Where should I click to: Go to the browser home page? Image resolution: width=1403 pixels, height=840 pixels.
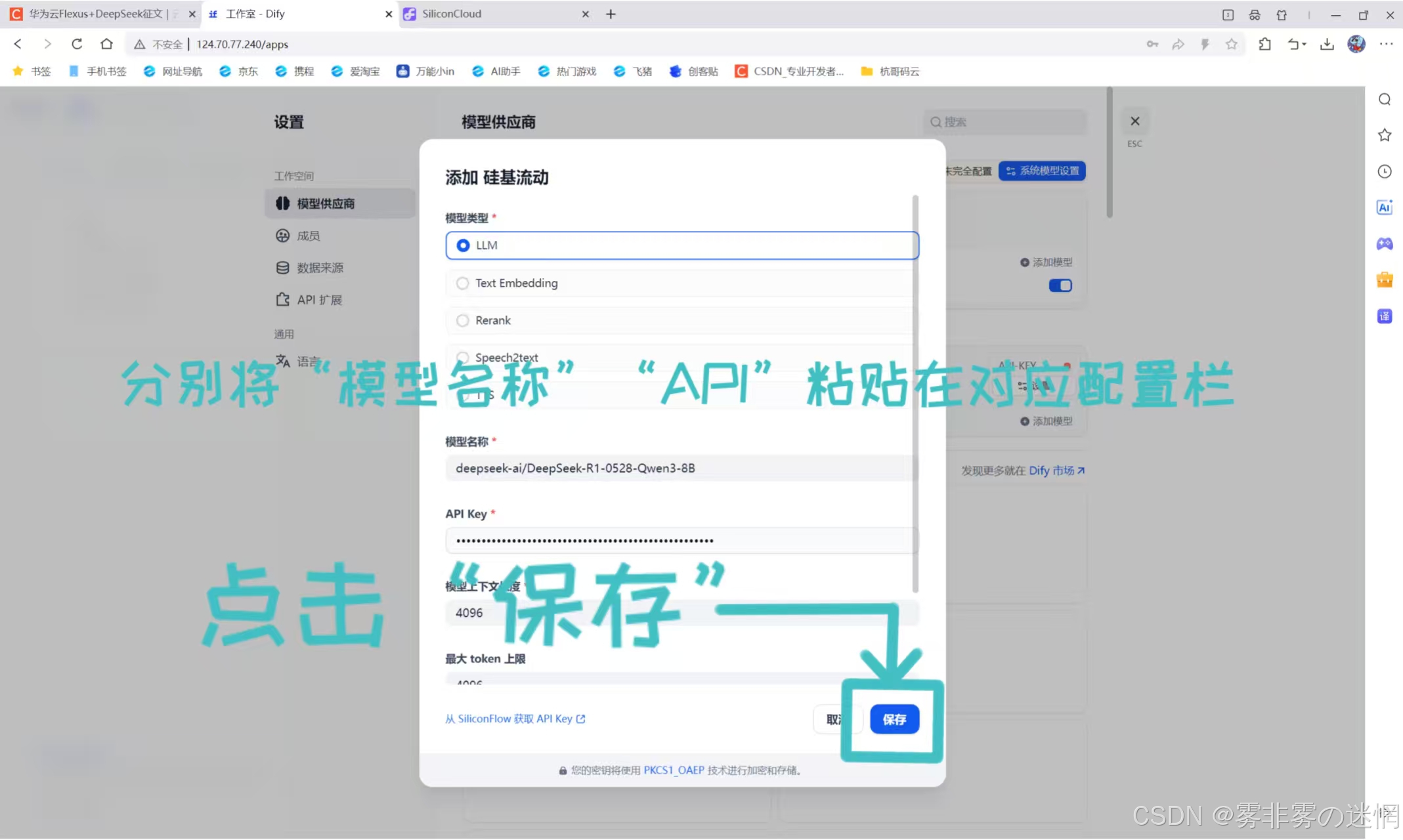[x=106, y=44]
